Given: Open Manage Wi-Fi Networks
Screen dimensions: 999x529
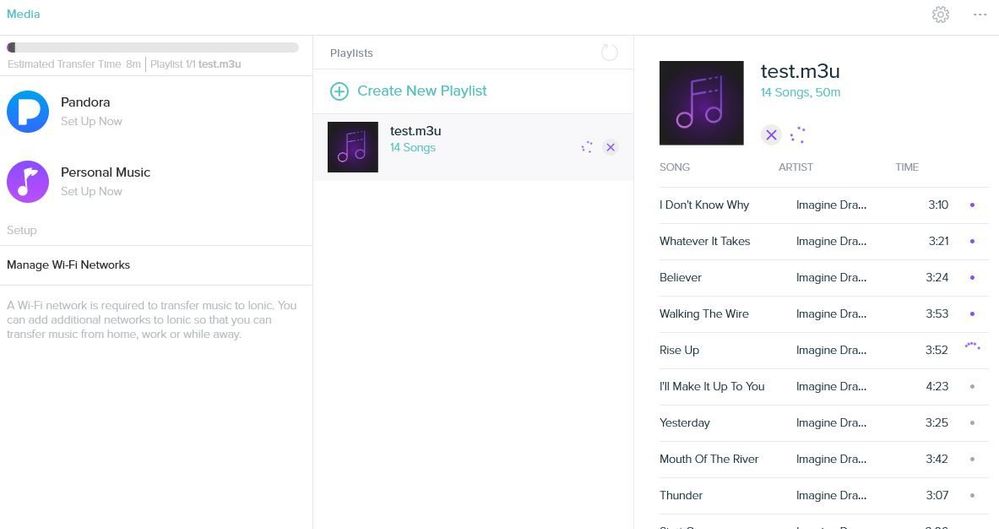Looking at the screenshot, I should click(x=68, y=265).
